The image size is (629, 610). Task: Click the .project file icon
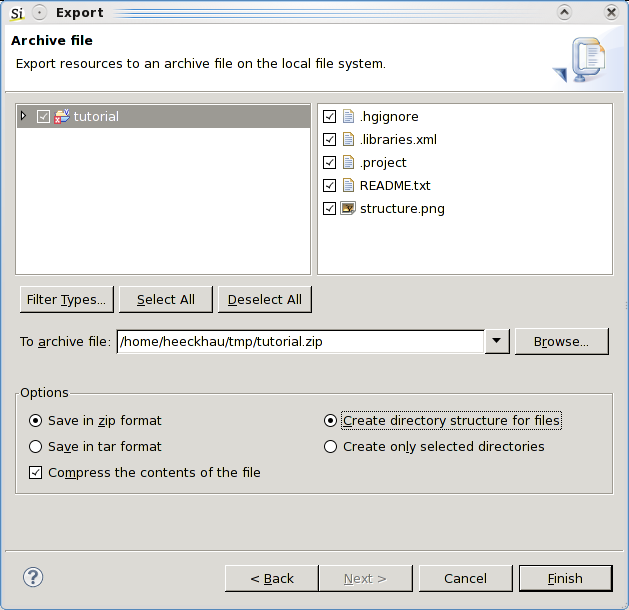pos(348,162)
